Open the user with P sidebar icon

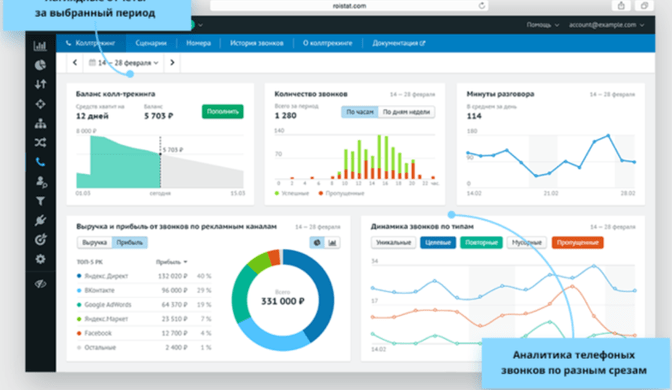coord(41,182)
